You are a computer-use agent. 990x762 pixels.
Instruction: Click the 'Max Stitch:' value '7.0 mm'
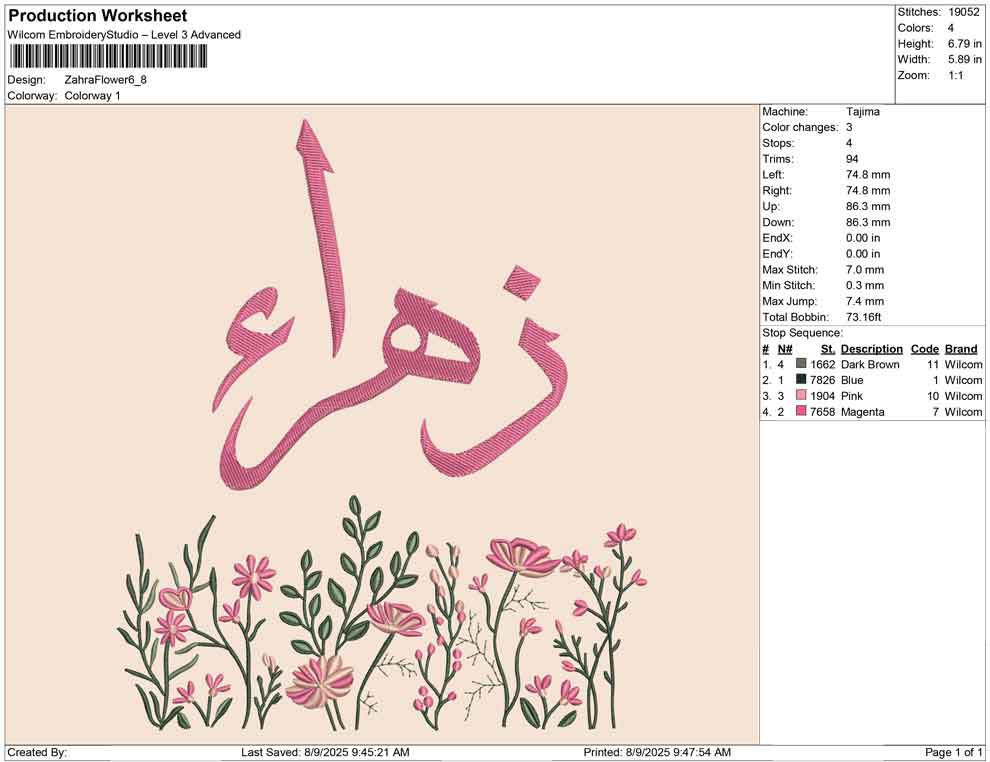pyautogui.click(x=865, y=270)
